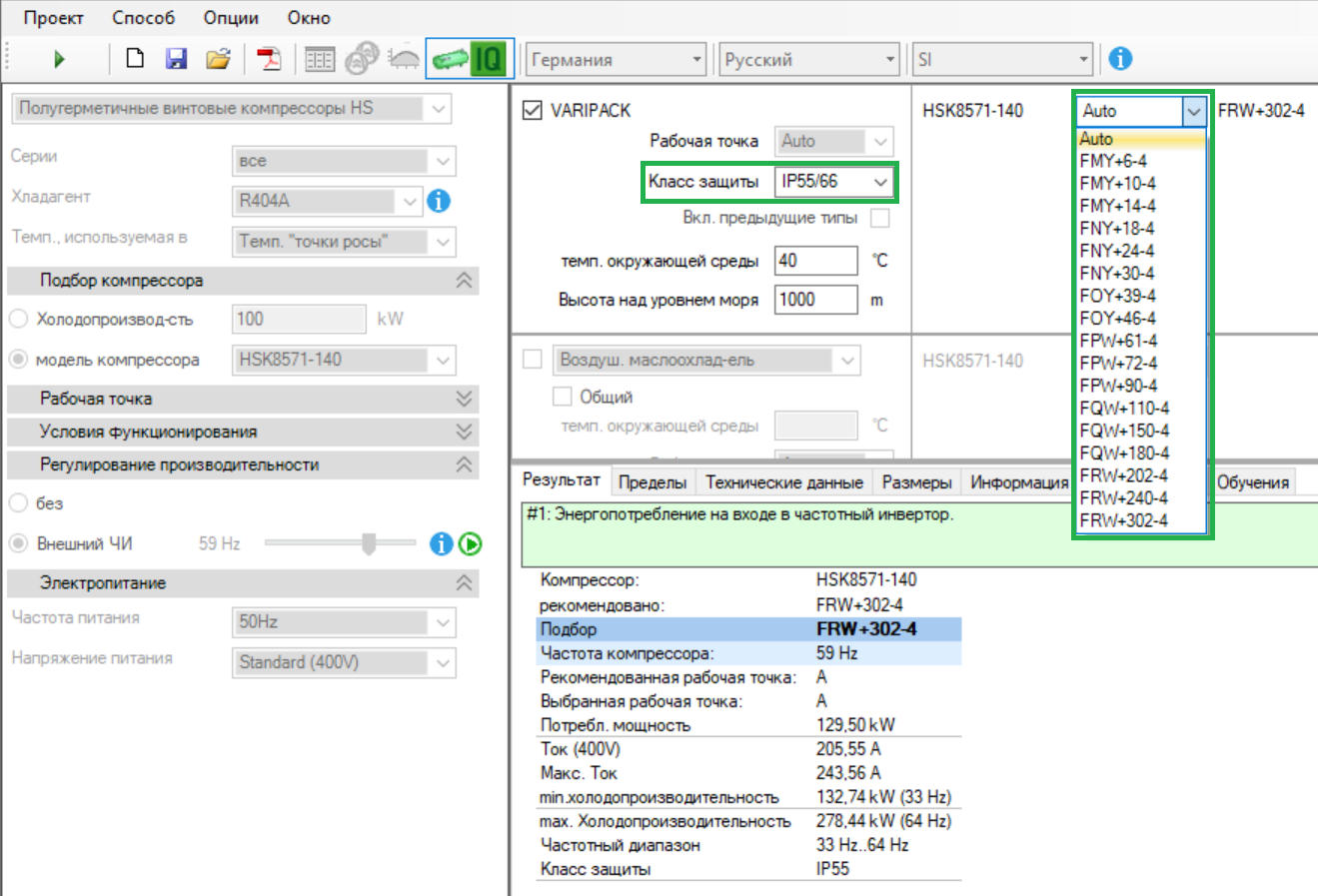Create a new project document
1318x896 pixels.
(x=134, y=58)
